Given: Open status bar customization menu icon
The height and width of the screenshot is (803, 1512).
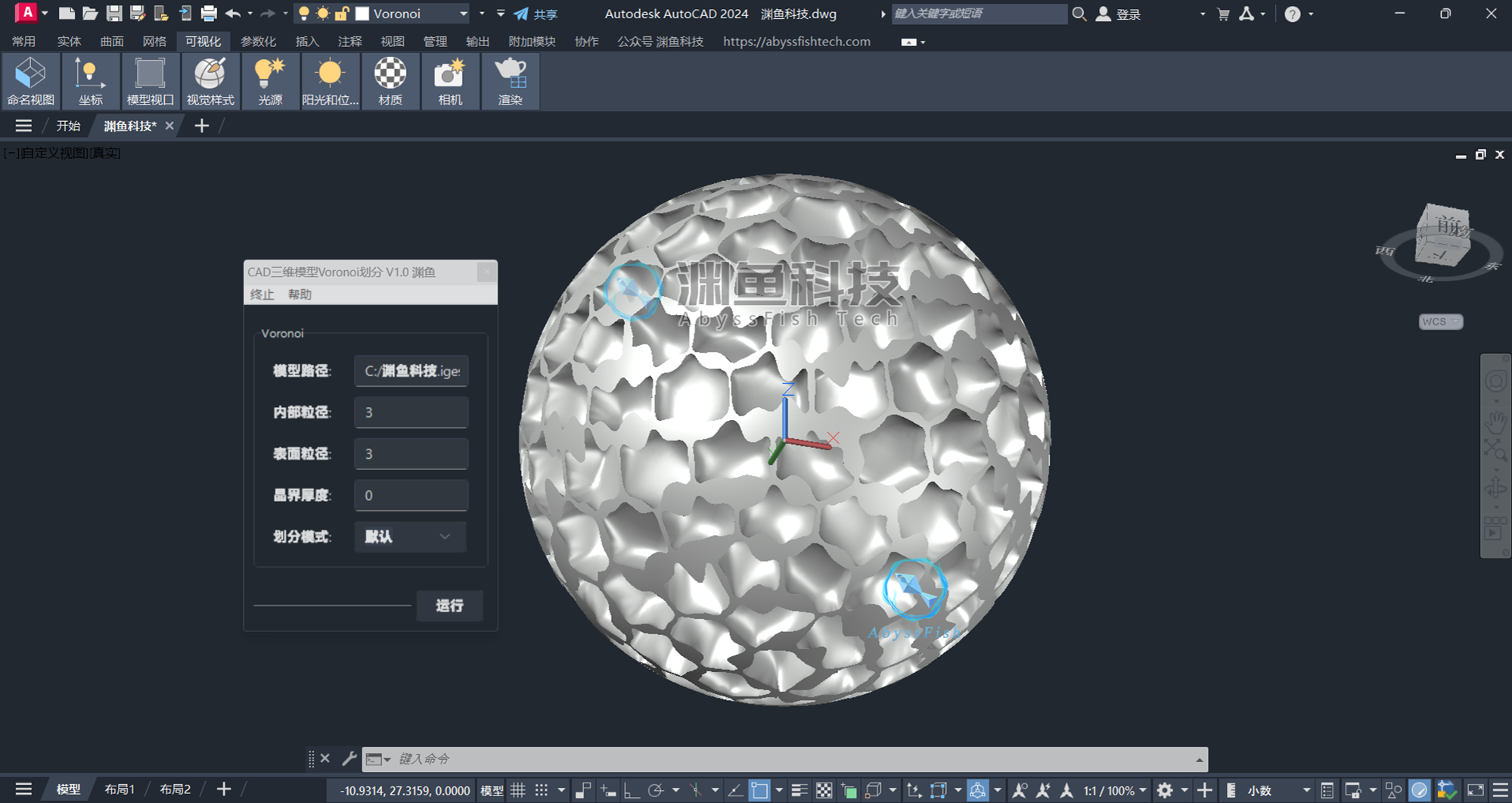Looking at the screenshot, I should tap(1500, 790).
